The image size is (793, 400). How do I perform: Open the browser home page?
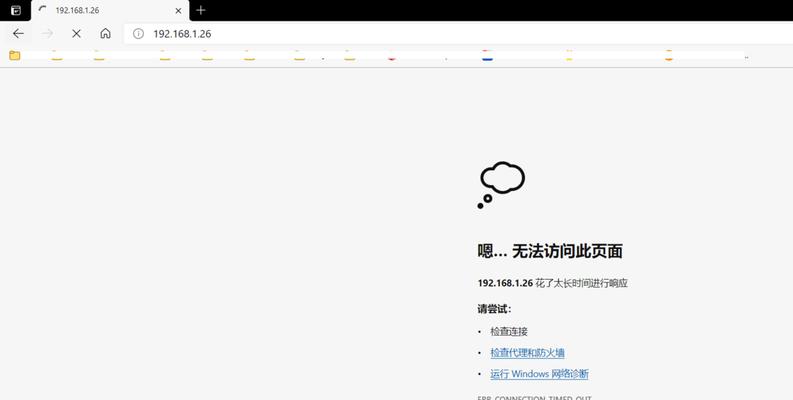105,33
